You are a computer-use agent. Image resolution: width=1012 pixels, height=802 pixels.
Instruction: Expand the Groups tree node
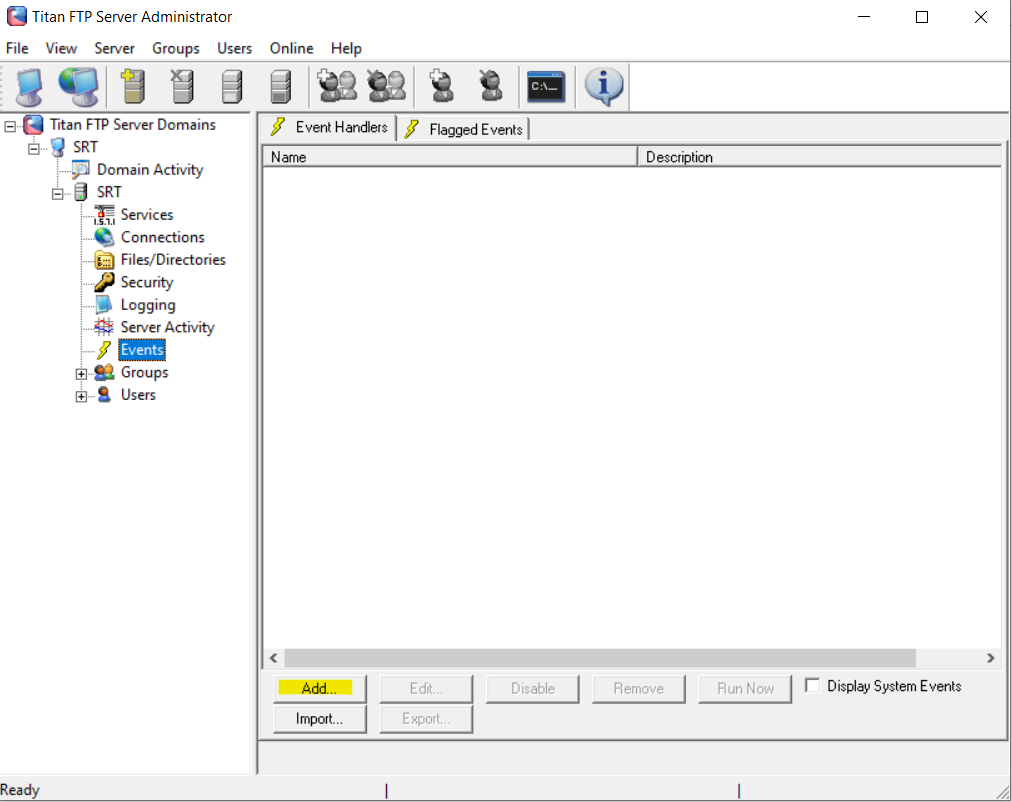pyautogui.click(x=82, y=374)
